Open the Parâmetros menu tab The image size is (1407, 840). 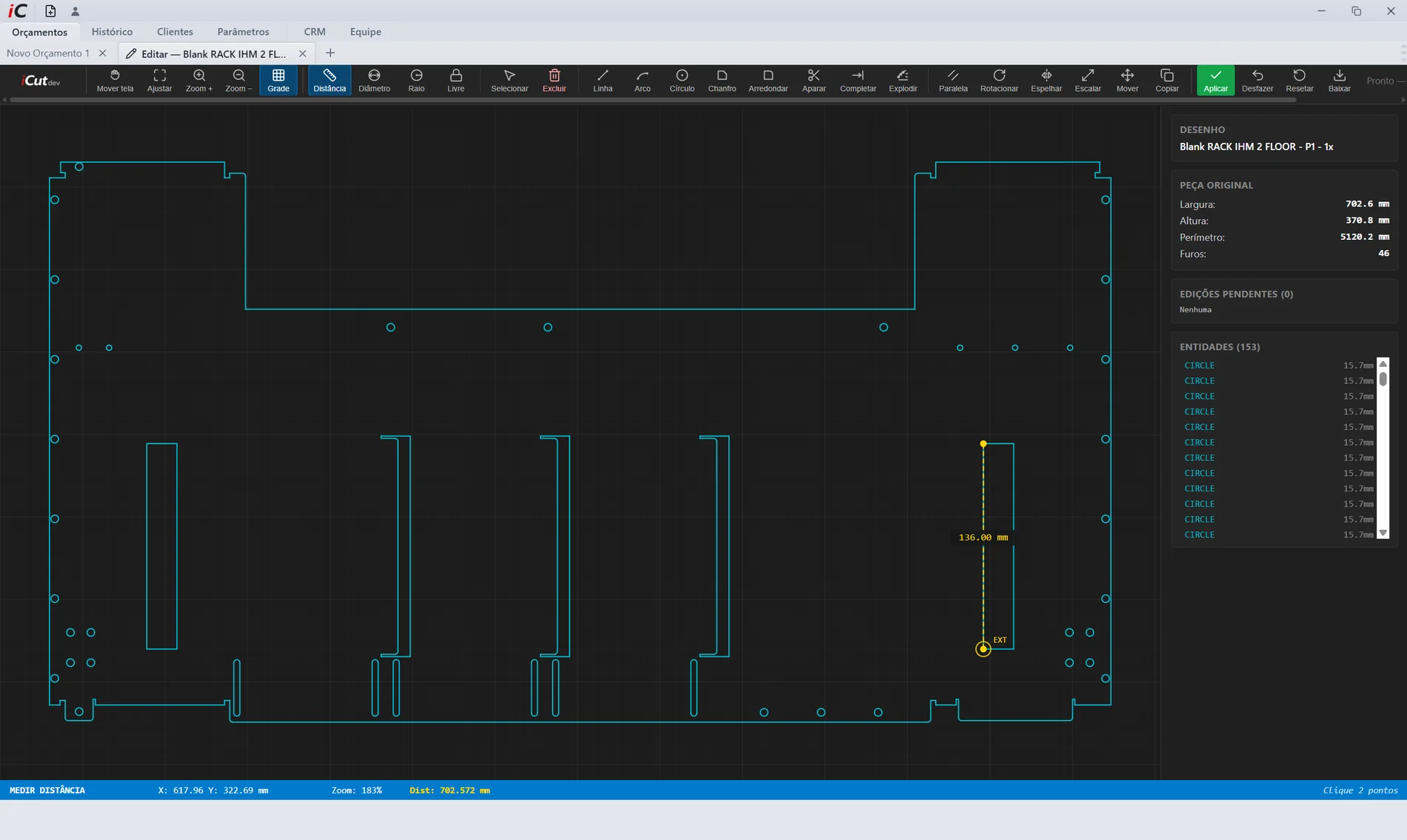pyautogui.click(x=243, y=32)
